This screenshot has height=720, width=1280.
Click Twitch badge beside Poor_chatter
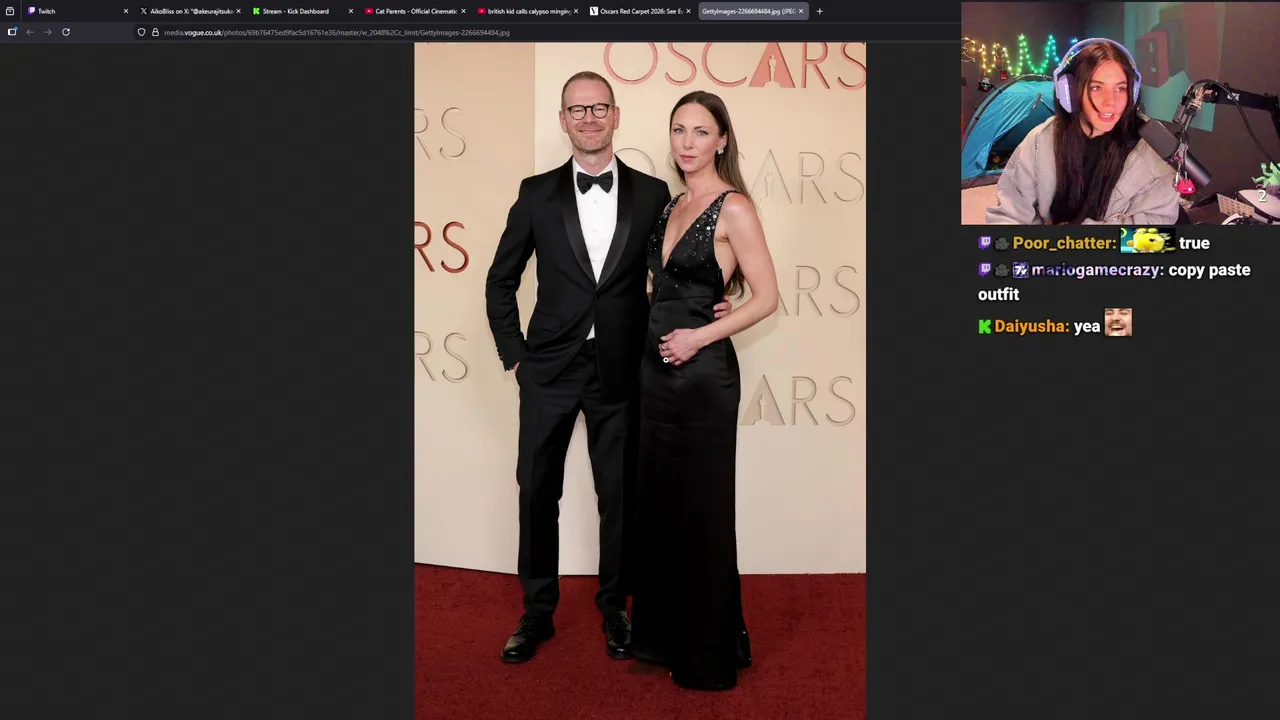984,243
